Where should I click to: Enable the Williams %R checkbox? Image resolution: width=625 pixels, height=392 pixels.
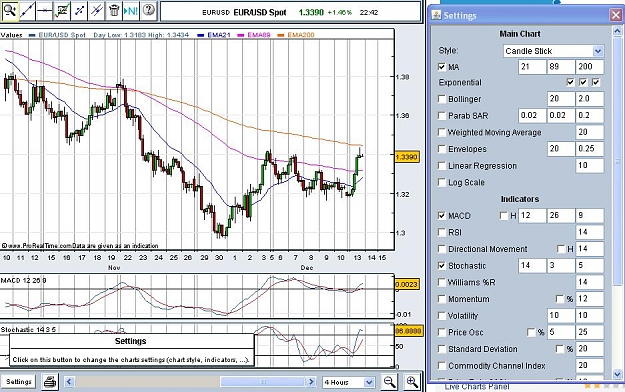pos(442,282)
